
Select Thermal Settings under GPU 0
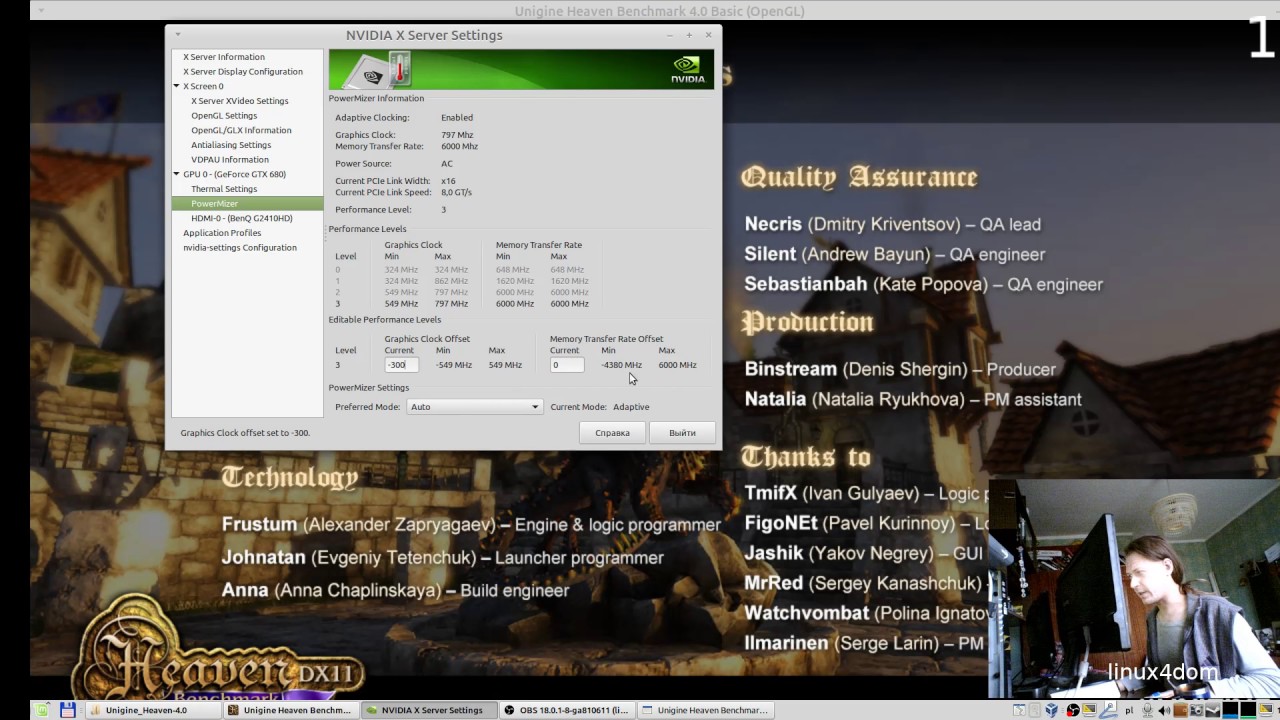pos(224,189)
